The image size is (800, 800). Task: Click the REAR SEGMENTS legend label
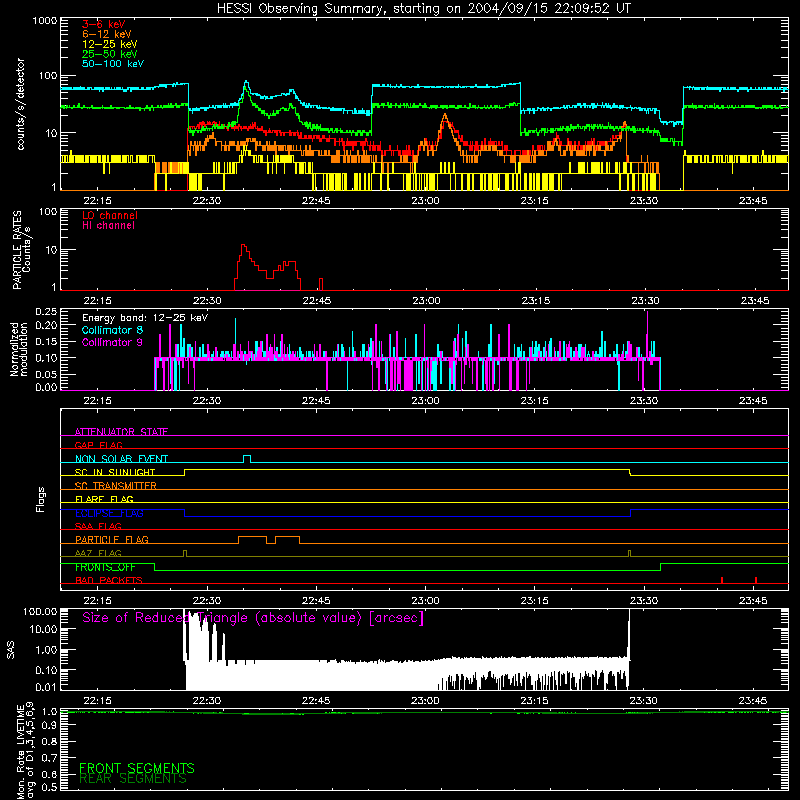(x=133, y=779)
